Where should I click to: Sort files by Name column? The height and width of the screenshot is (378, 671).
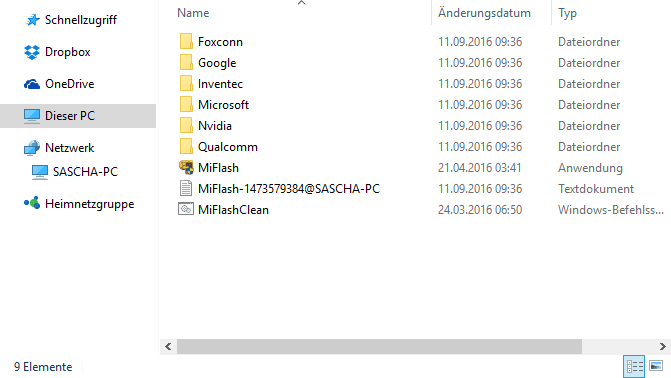tap(193, 13)
